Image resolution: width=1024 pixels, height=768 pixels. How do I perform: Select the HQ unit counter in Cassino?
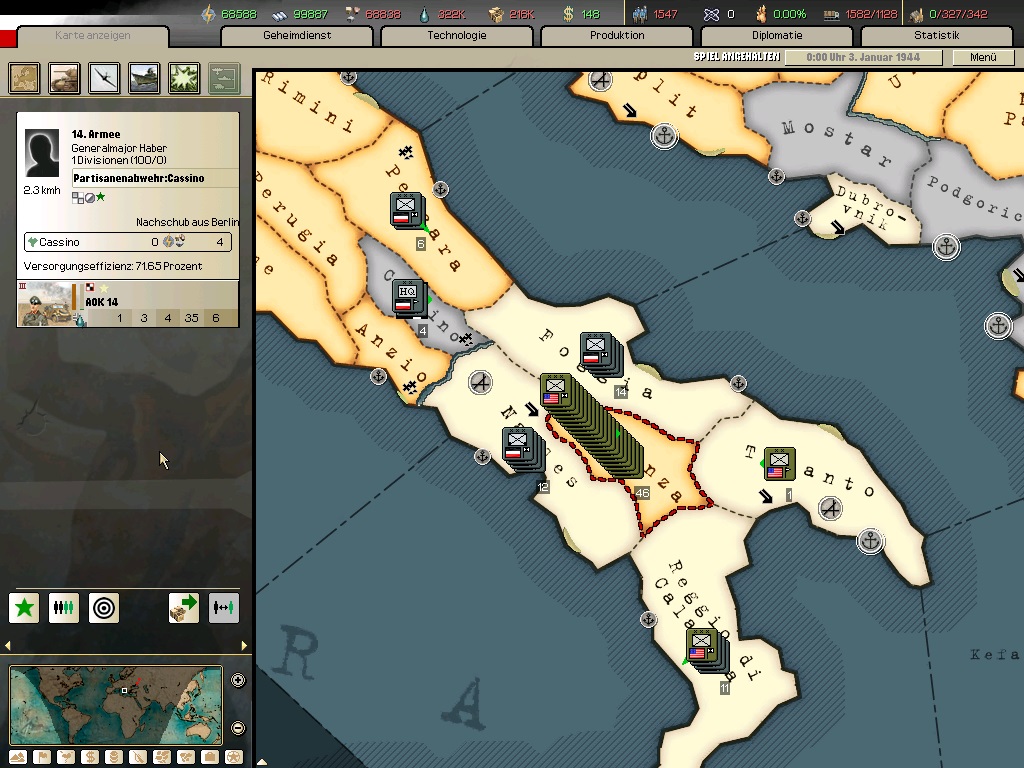point(408,297)
